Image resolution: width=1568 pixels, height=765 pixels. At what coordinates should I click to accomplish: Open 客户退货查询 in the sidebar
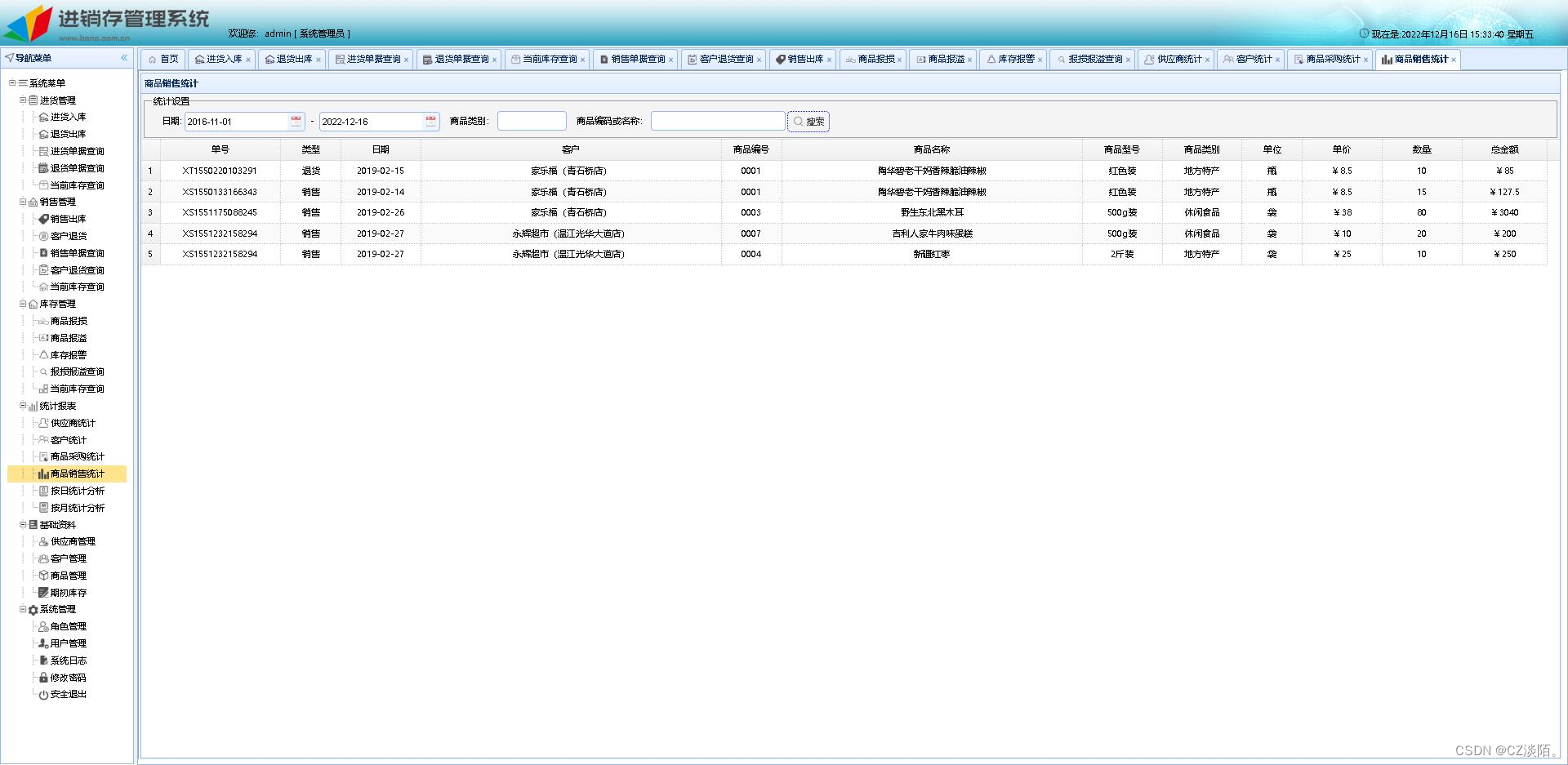tap(78, 270)
